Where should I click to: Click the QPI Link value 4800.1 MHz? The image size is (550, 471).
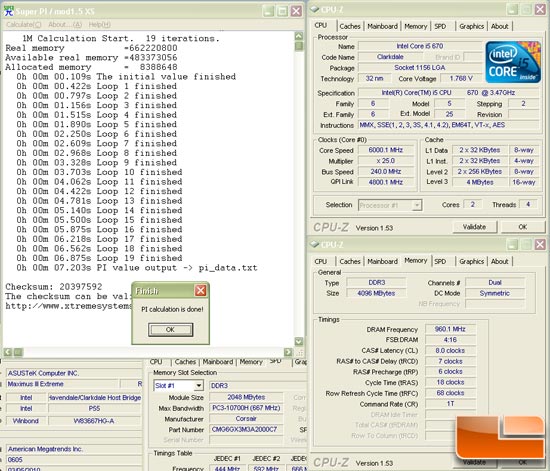(x=386, y=182)
